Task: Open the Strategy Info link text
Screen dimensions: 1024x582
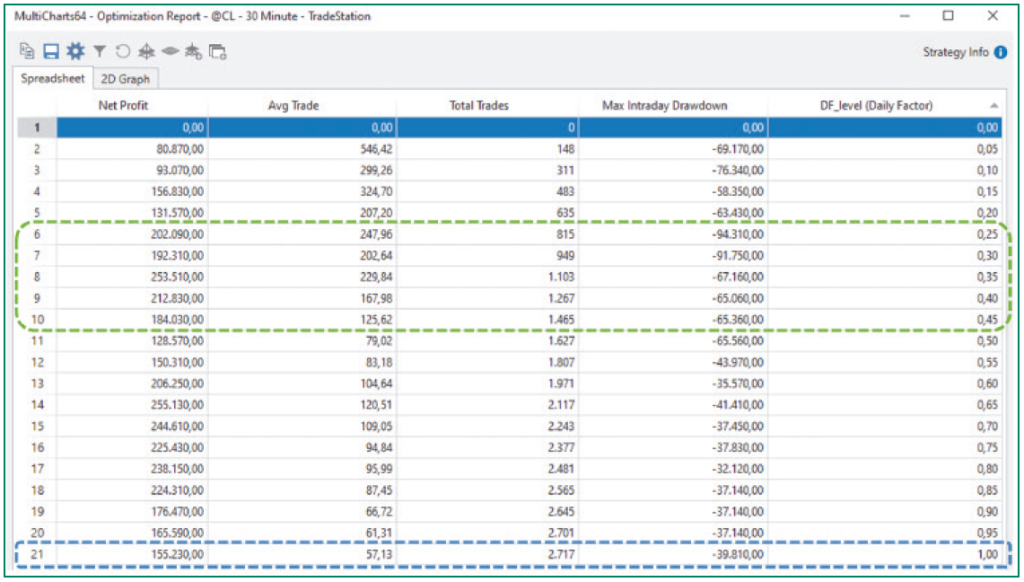Action: point(955,52)
